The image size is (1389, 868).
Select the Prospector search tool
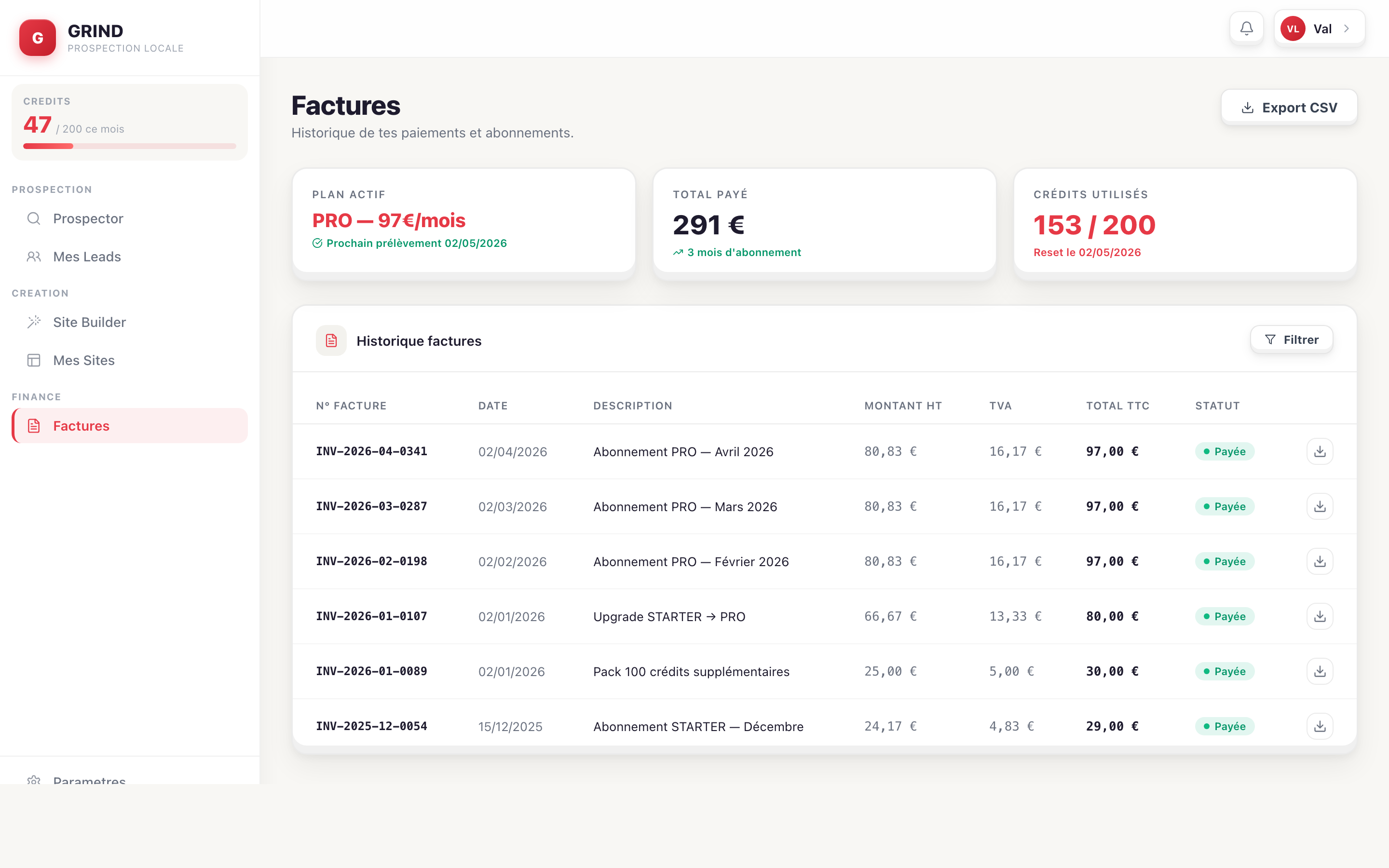click(88, 218)
